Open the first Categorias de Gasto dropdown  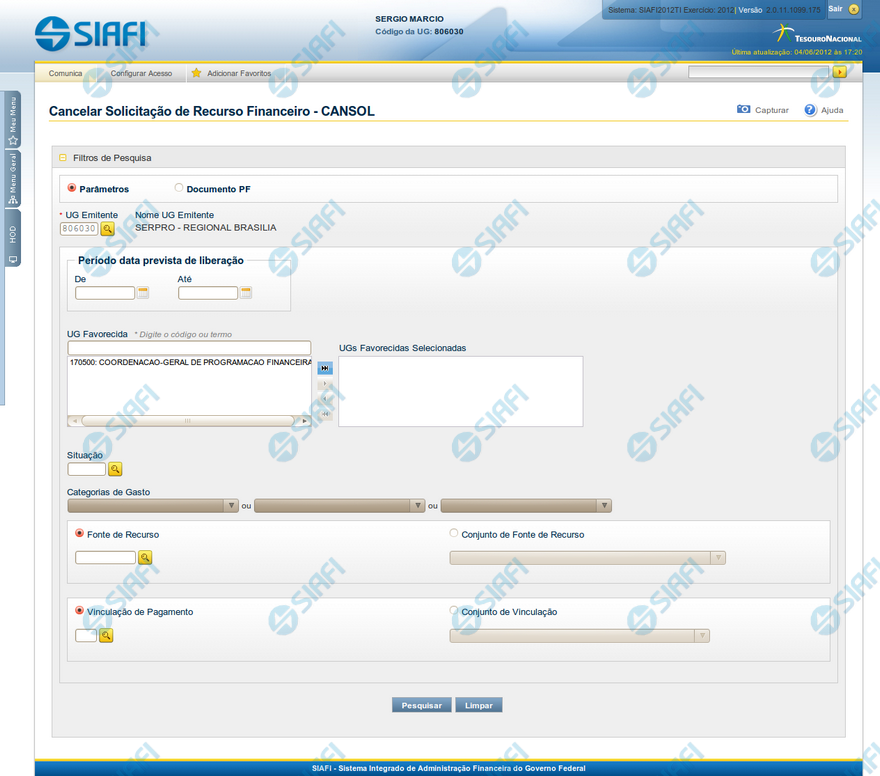point(153,506)
